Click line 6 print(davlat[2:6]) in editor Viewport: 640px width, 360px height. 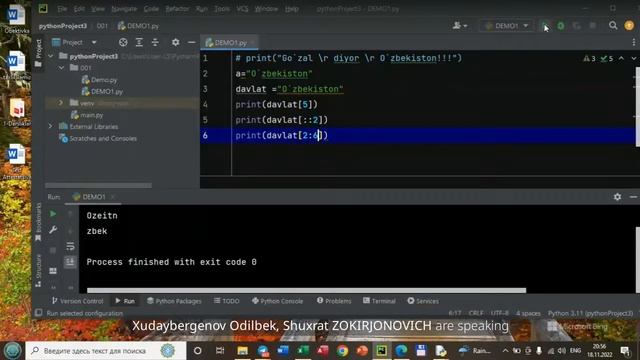coord(282,135)
